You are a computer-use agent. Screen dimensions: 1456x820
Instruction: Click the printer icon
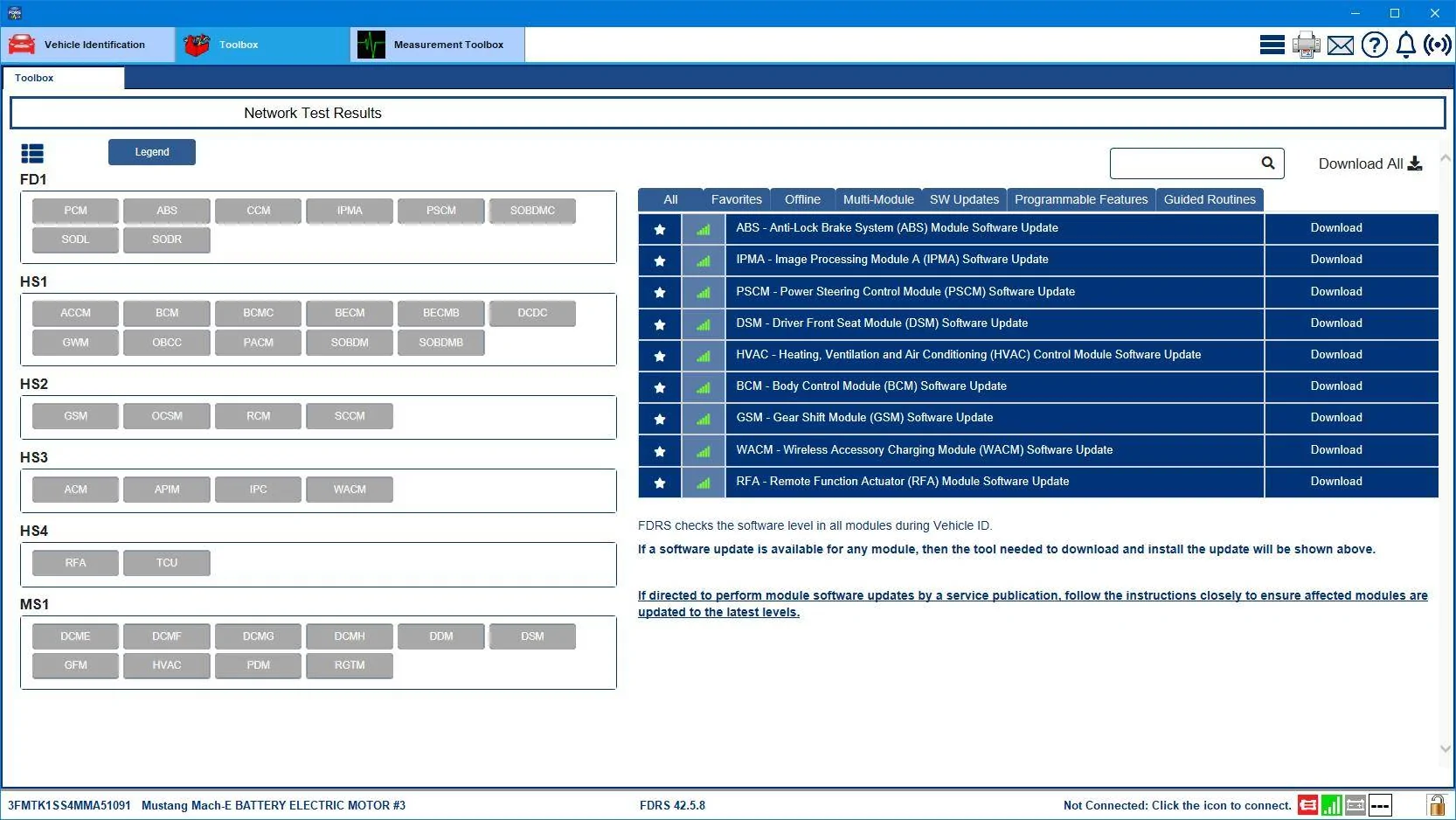coord(1307,45)
